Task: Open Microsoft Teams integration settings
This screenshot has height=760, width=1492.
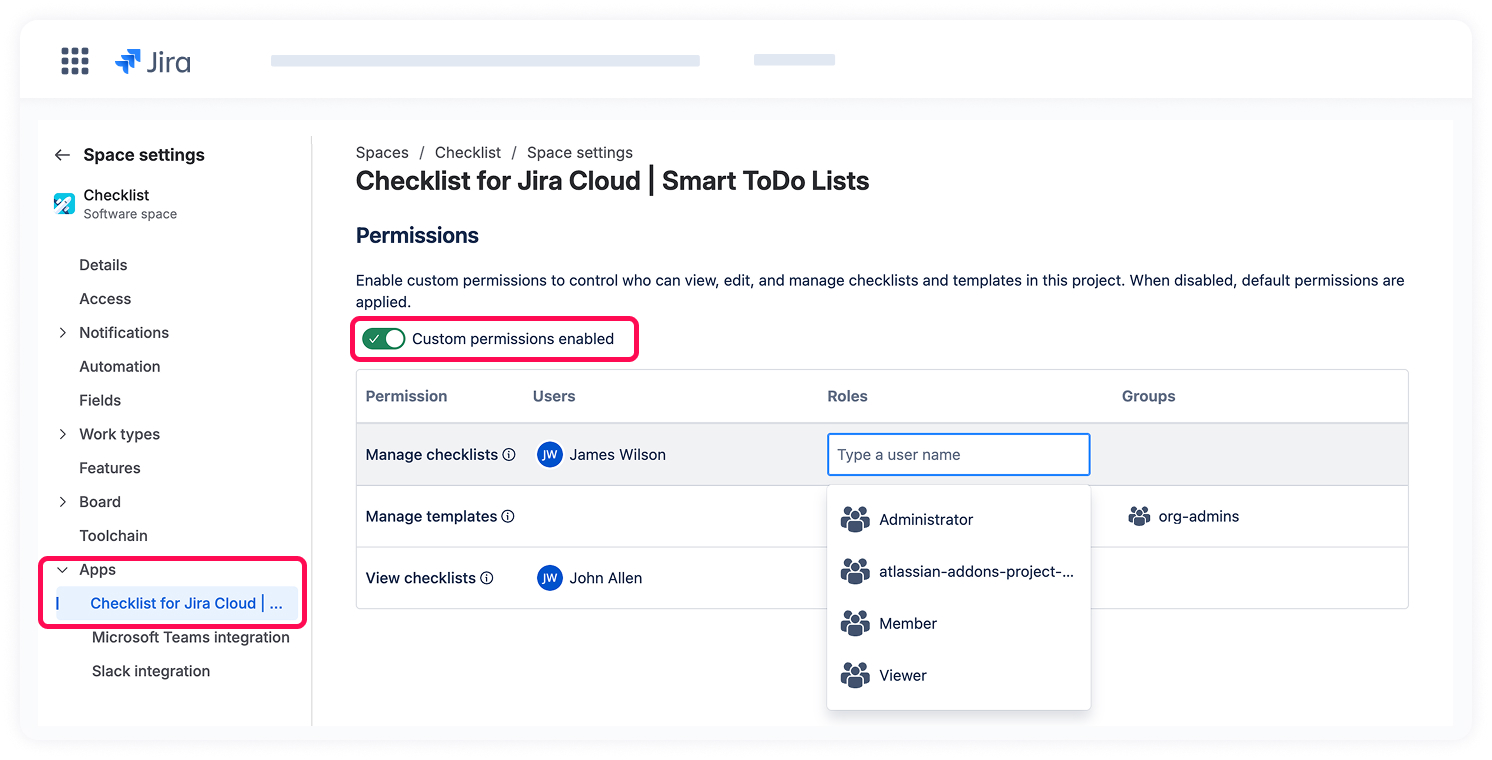Action: [x=190, y=638]
